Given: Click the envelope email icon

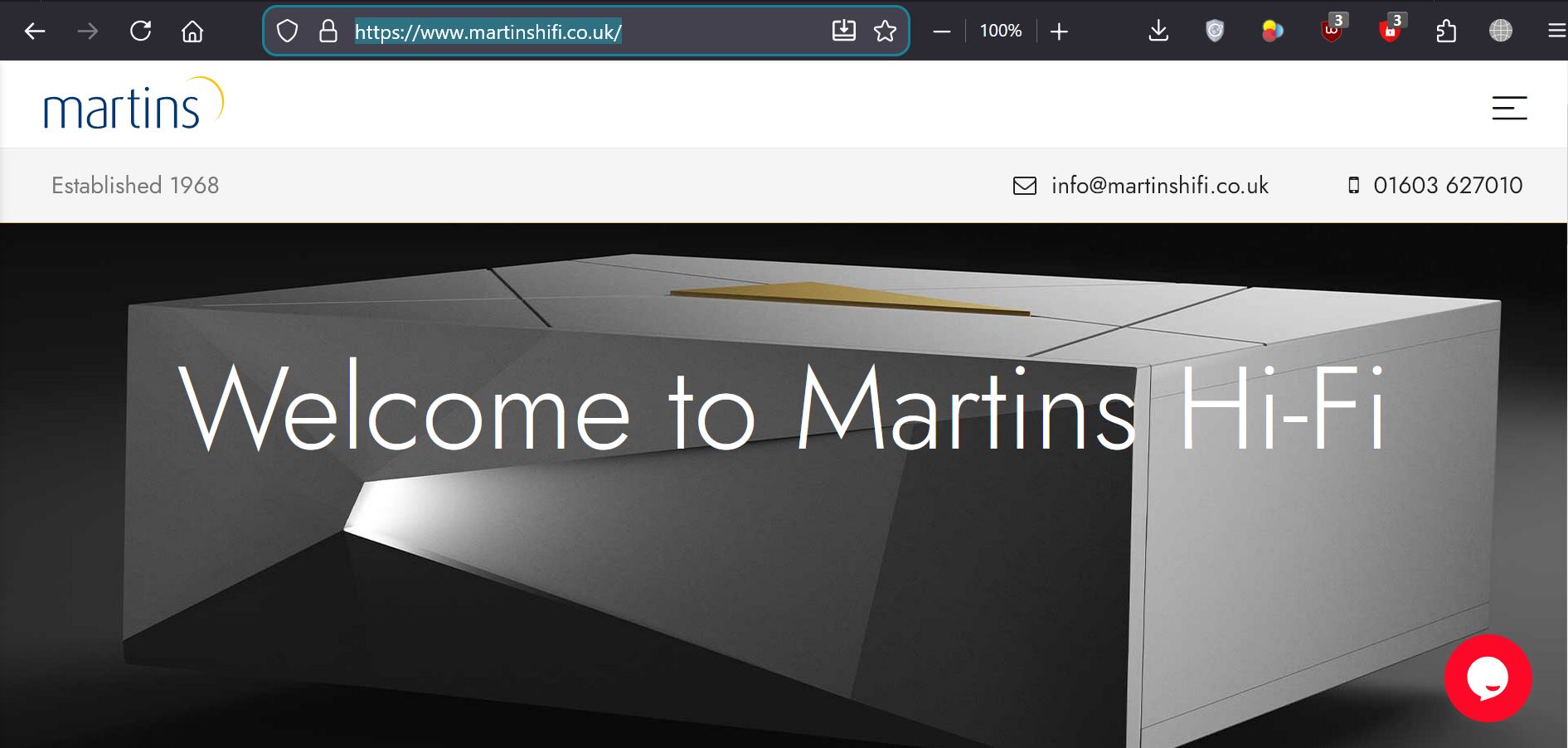Looking at the screenshot, I should pyautogui.click(x=1025, y=186).
